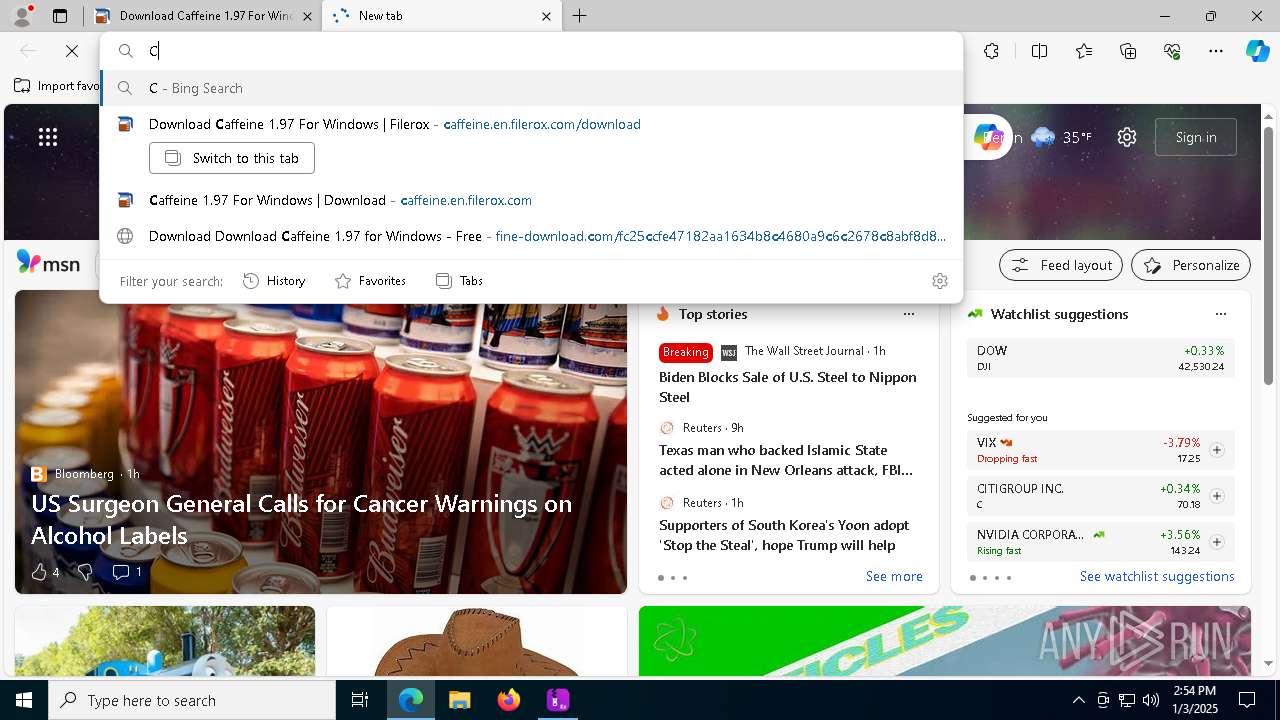Open the cowboy hat card thumbnail

coord(476,641)
